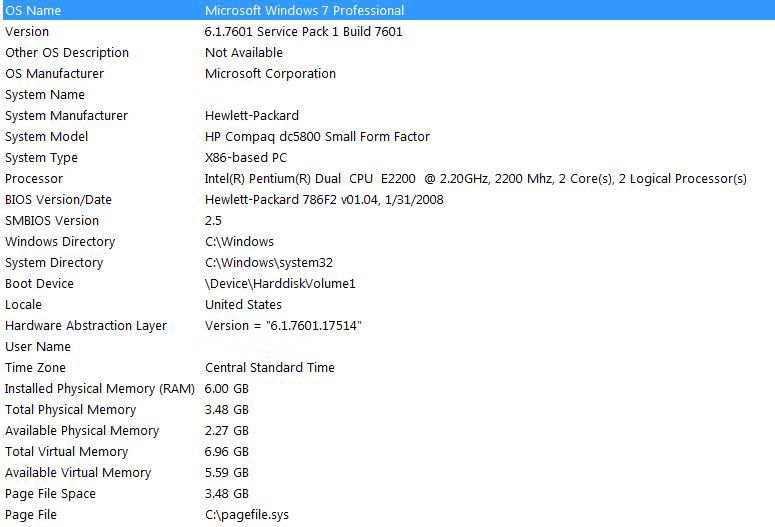
Task: Select the System Directory label
Action: [54, 263]
